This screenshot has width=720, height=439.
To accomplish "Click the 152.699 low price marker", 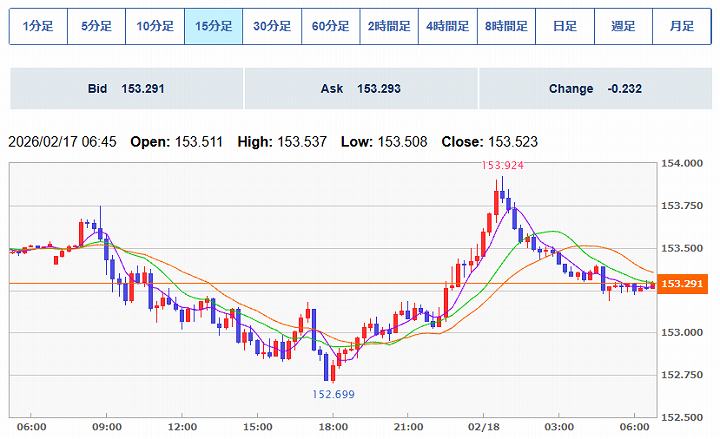I will 331,394.
